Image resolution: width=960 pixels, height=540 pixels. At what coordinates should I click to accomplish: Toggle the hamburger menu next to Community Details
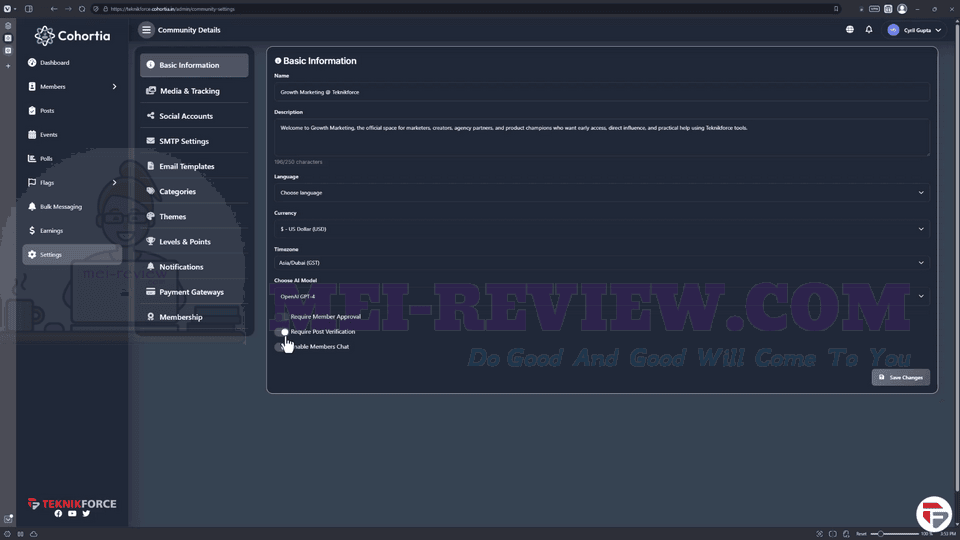click(146, 30)
